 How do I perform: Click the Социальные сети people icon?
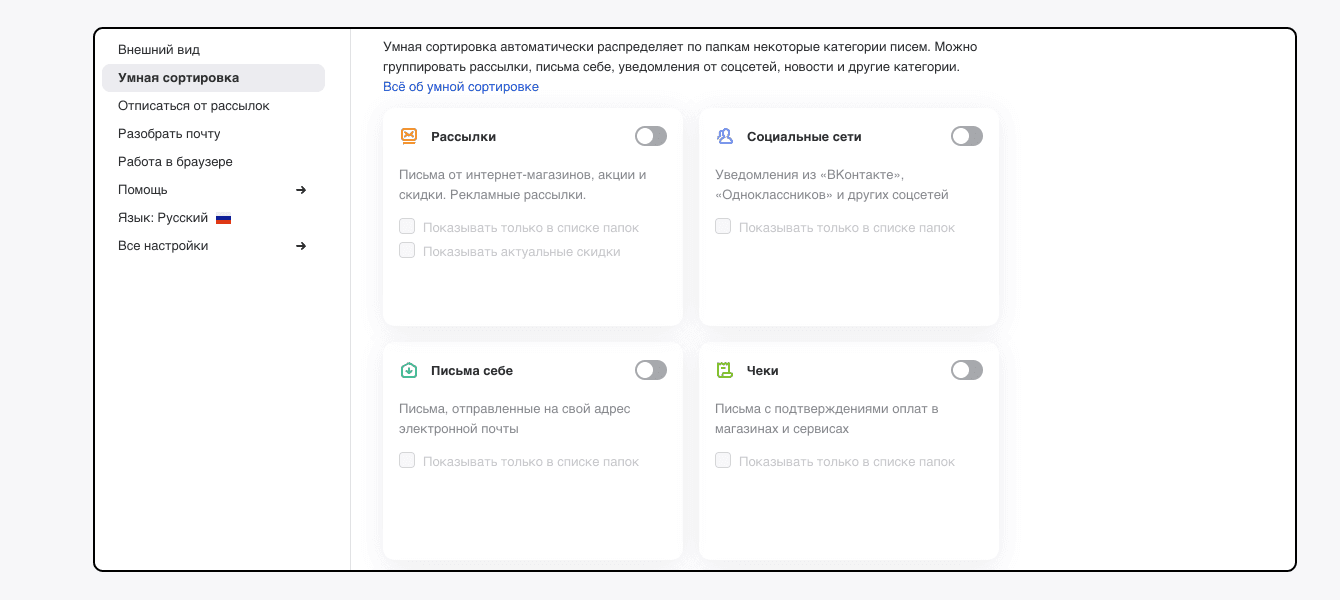coord(724,136)
